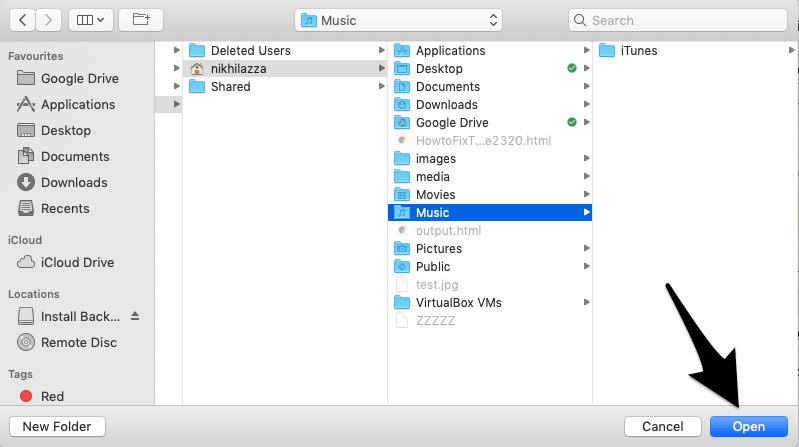Image resolution: width=799 pixels, height=447 pixels.
Task: Select the Desktop folder in the home column
Action: tap(490, 68)
